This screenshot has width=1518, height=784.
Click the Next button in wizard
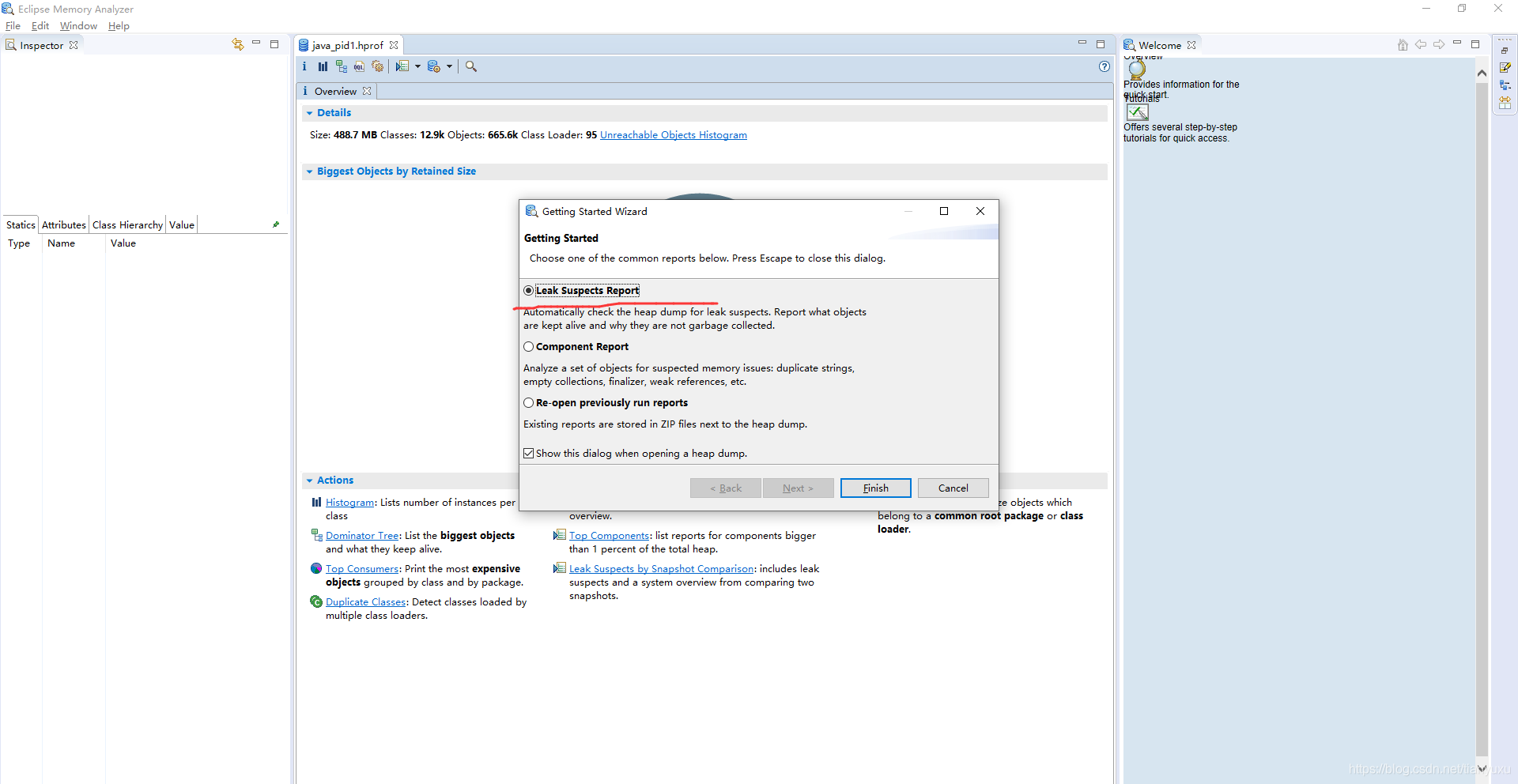coord(798,488)
